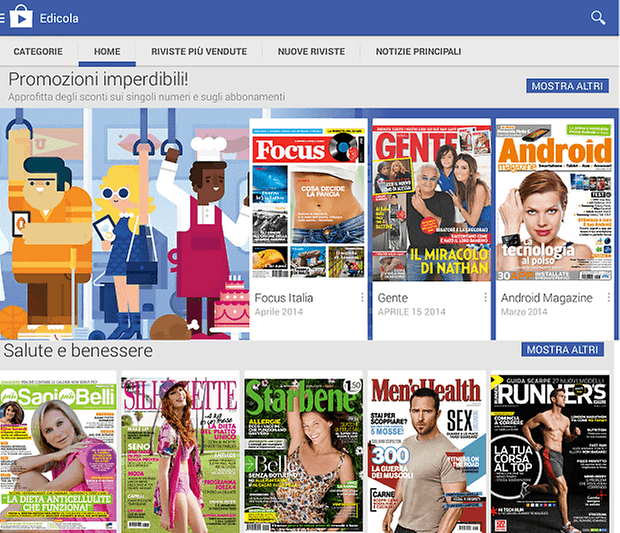620x533 pixels.
Task: Go to the Nuove riviste tab
Action: pyautogui.click(x=311, y=51)
